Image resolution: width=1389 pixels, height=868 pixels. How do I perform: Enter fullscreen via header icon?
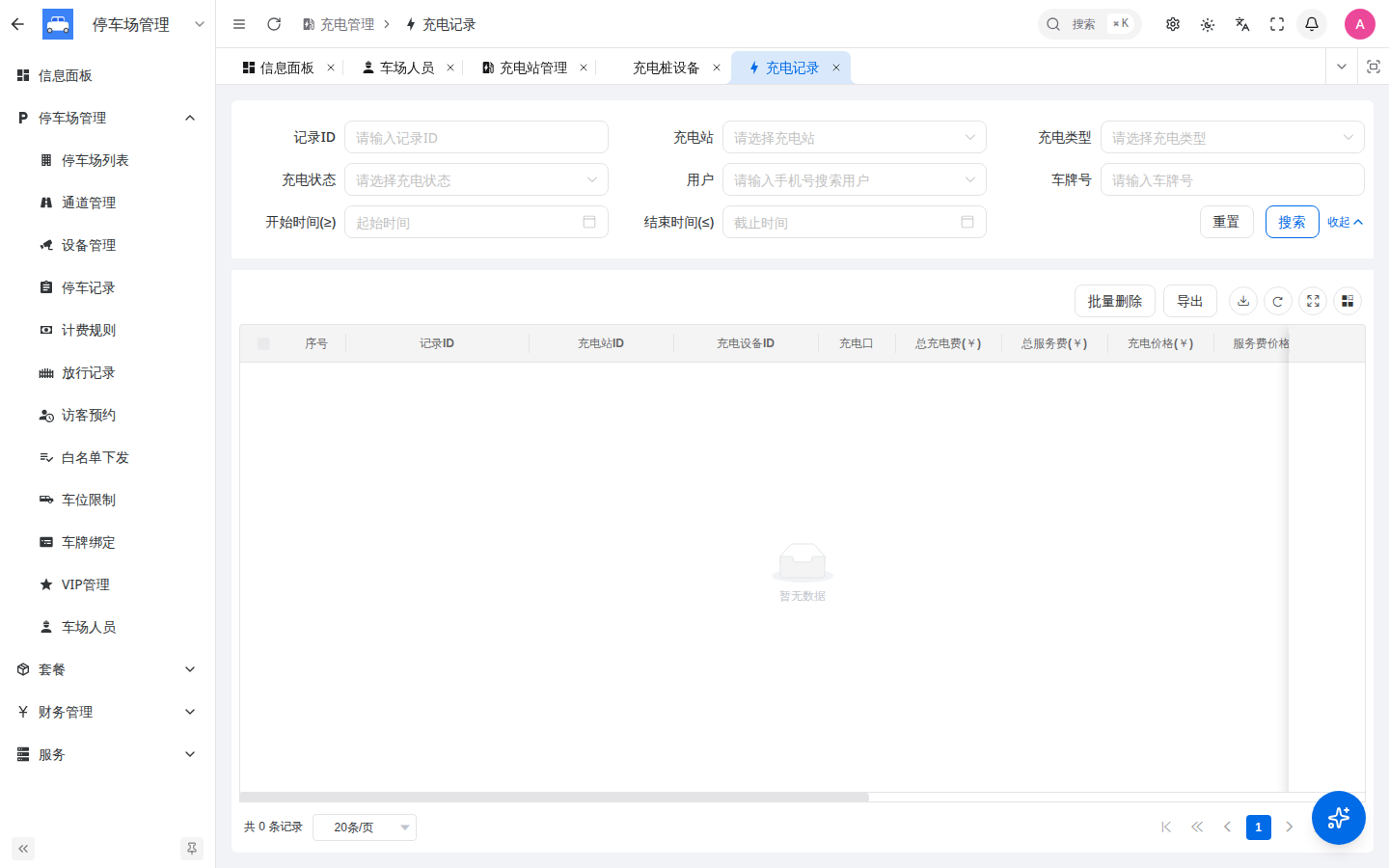click(x=1277, y=24)
